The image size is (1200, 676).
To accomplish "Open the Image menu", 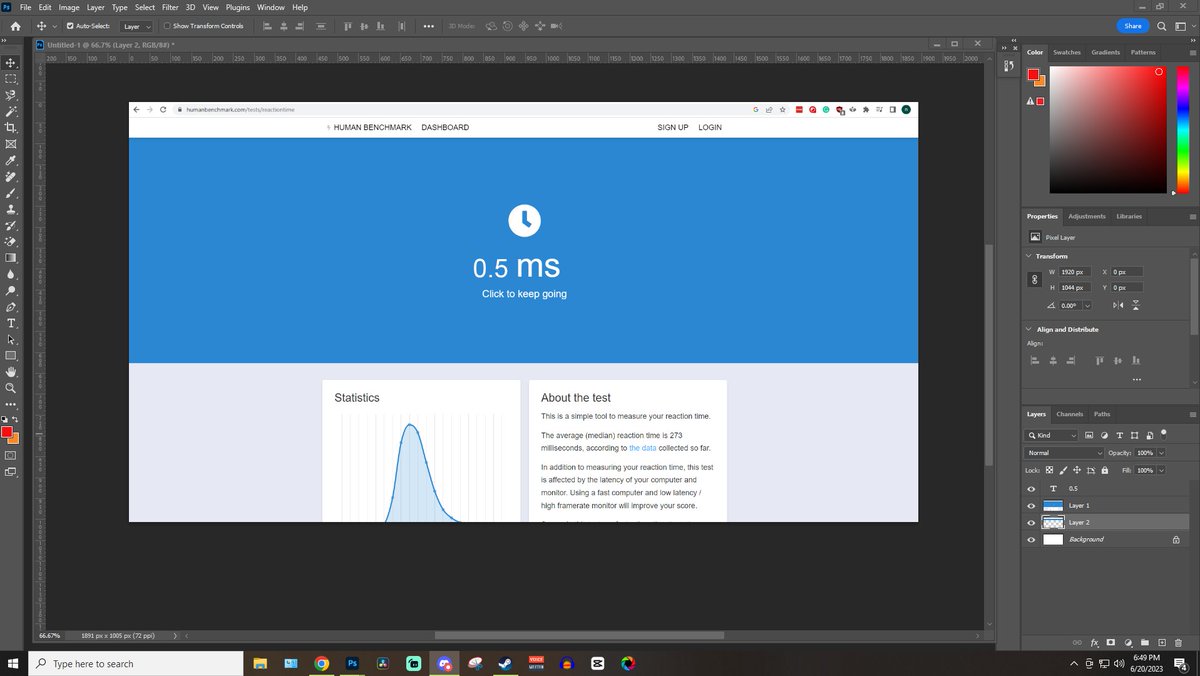I will pos(69,7).
